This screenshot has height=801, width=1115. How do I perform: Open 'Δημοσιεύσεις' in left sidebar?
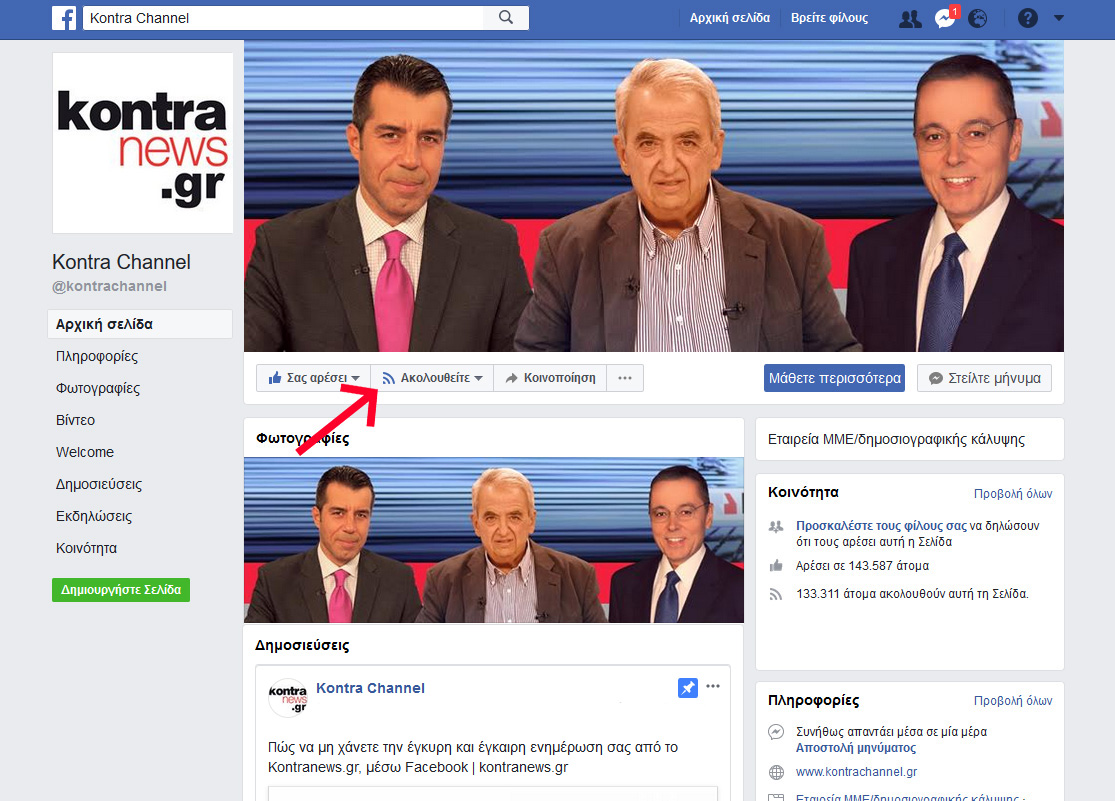pyautogui.click(x=99, y=484)
